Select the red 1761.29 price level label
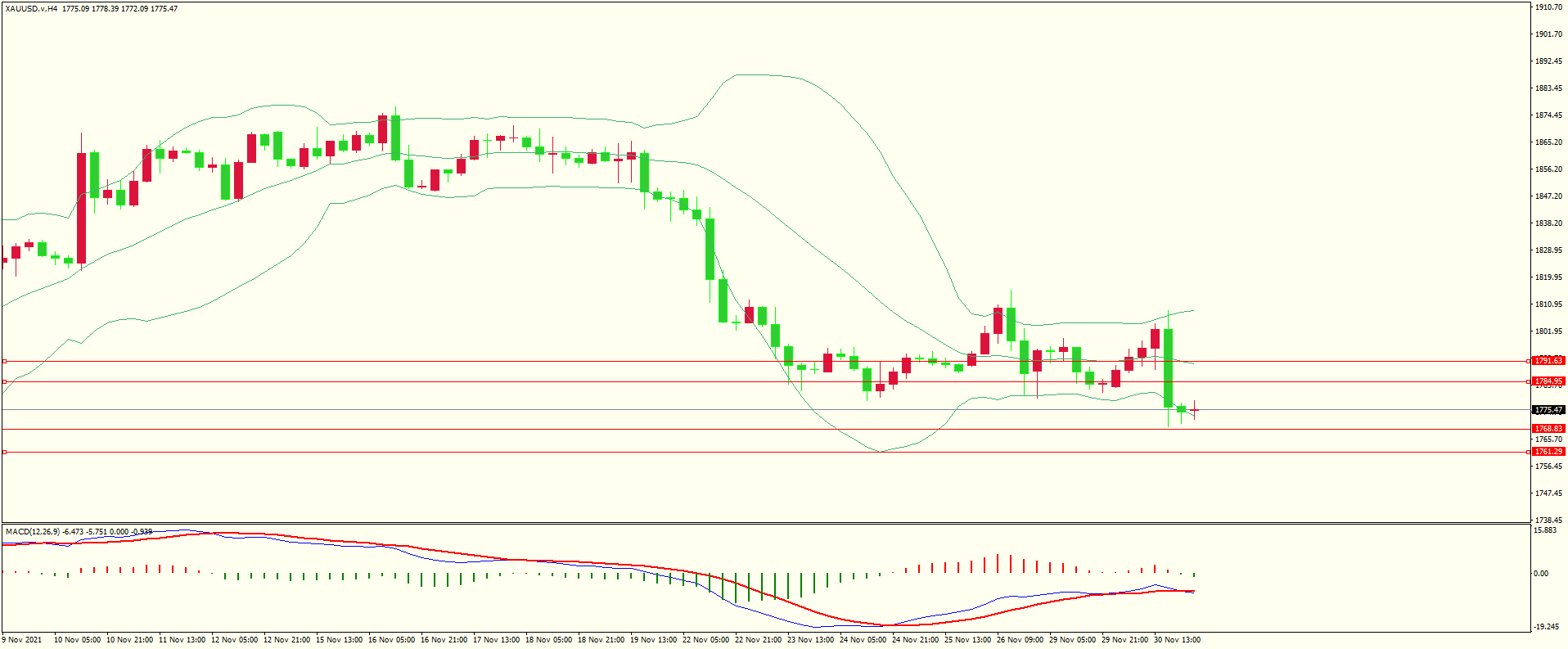The image size is (1568, 649). pos(1548,452)
